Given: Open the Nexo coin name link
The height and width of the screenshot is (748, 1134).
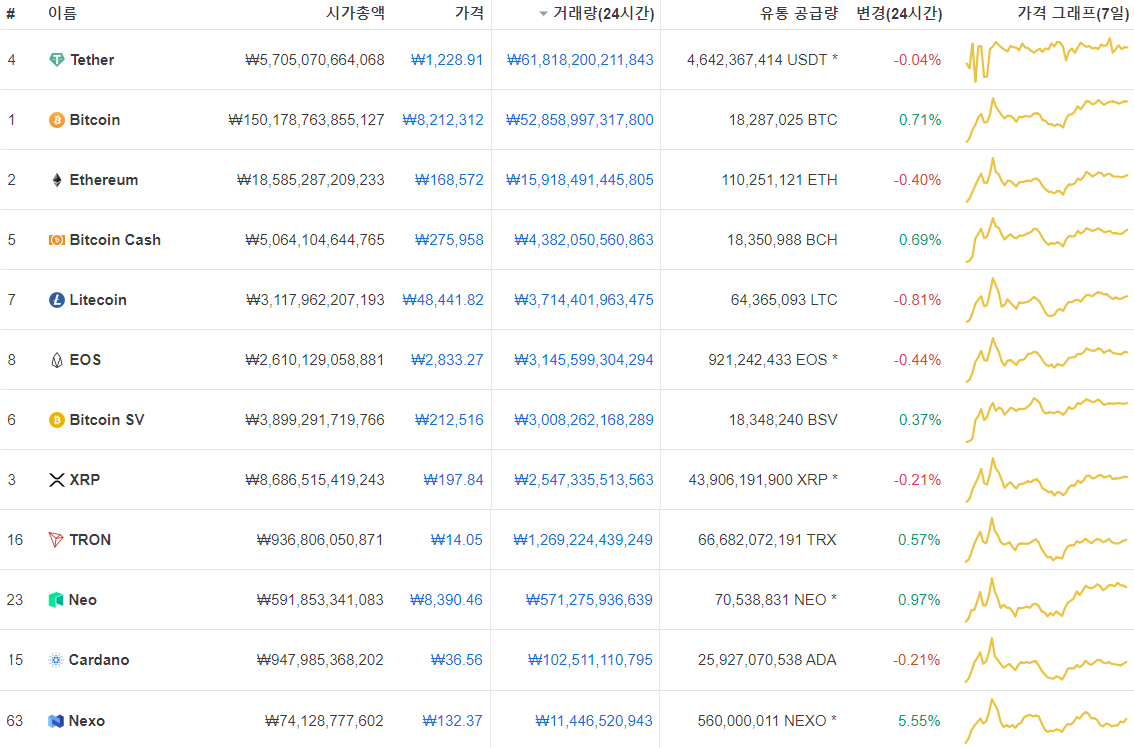Looking at the screenshot, I should [x=87, y=721].
